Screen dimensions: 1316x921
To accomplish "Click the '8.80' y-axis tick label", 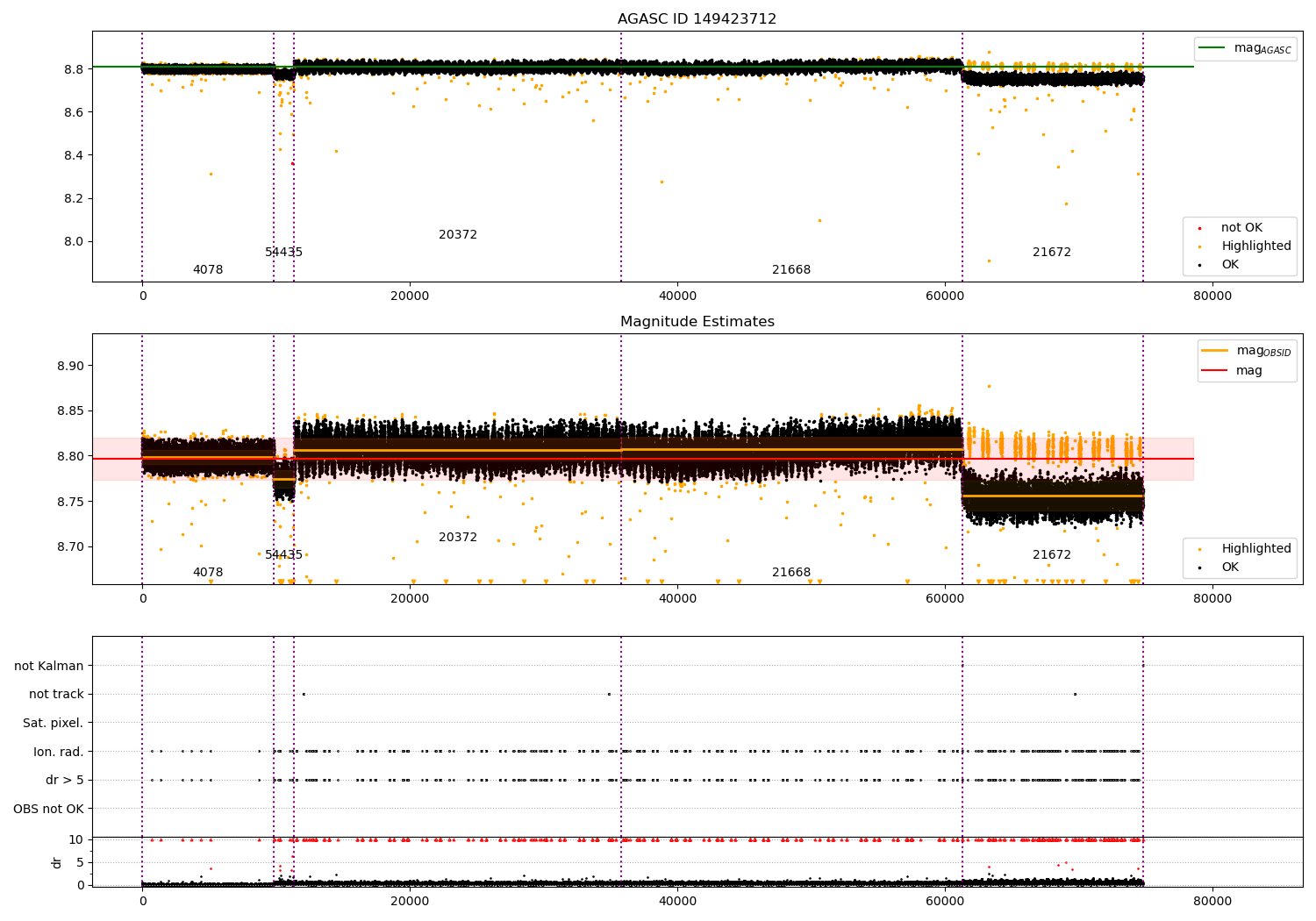I will tap(70, 457).
